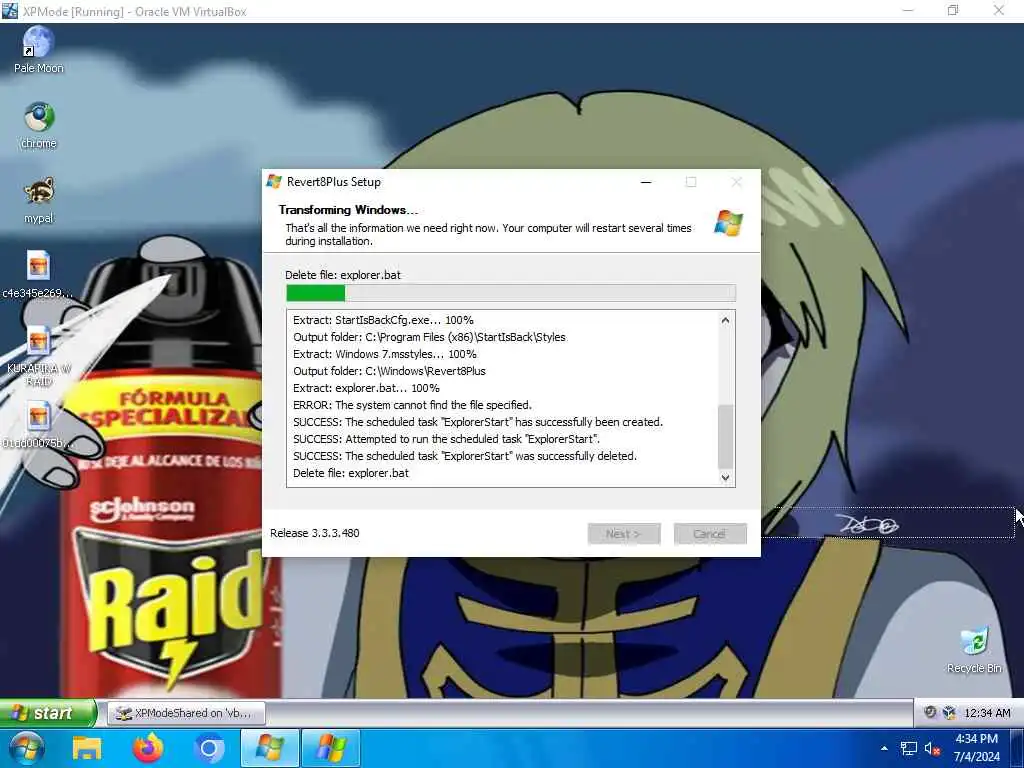Select the mypal raccoon desktop icon

pos(39,200)
